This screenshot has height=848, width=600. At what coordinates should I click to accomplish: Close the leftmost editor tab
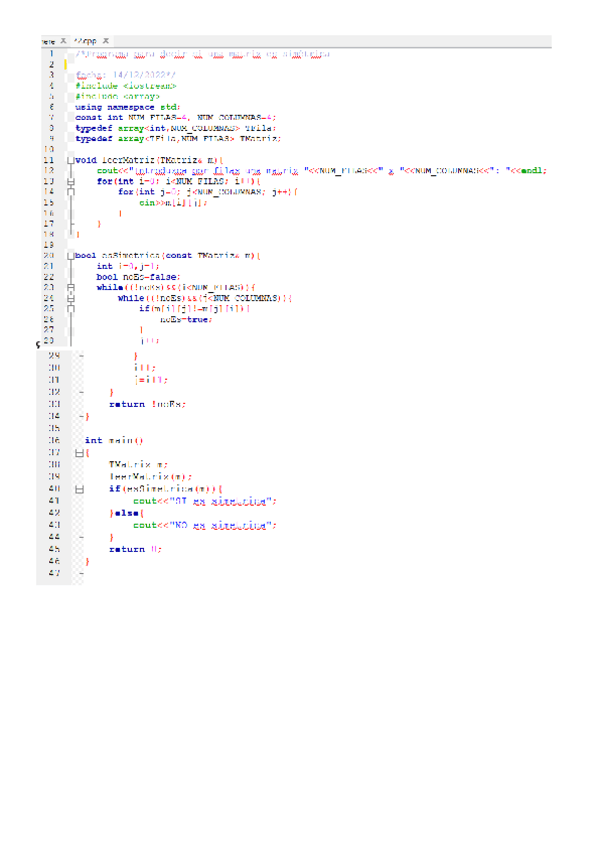[x=64, y=39]
